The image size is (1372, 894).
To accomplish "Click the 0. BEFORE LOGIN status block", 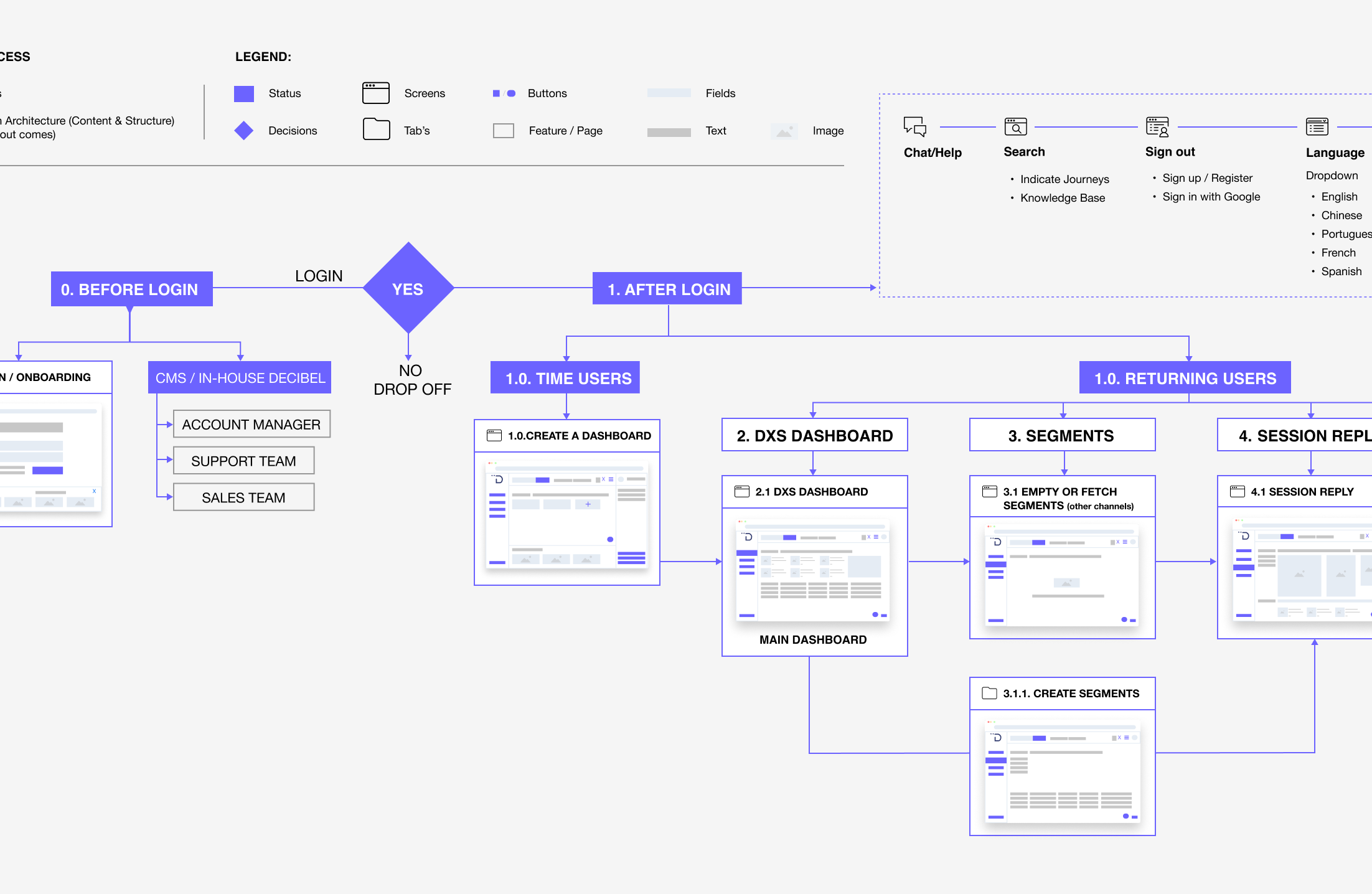I will (131, 289).
